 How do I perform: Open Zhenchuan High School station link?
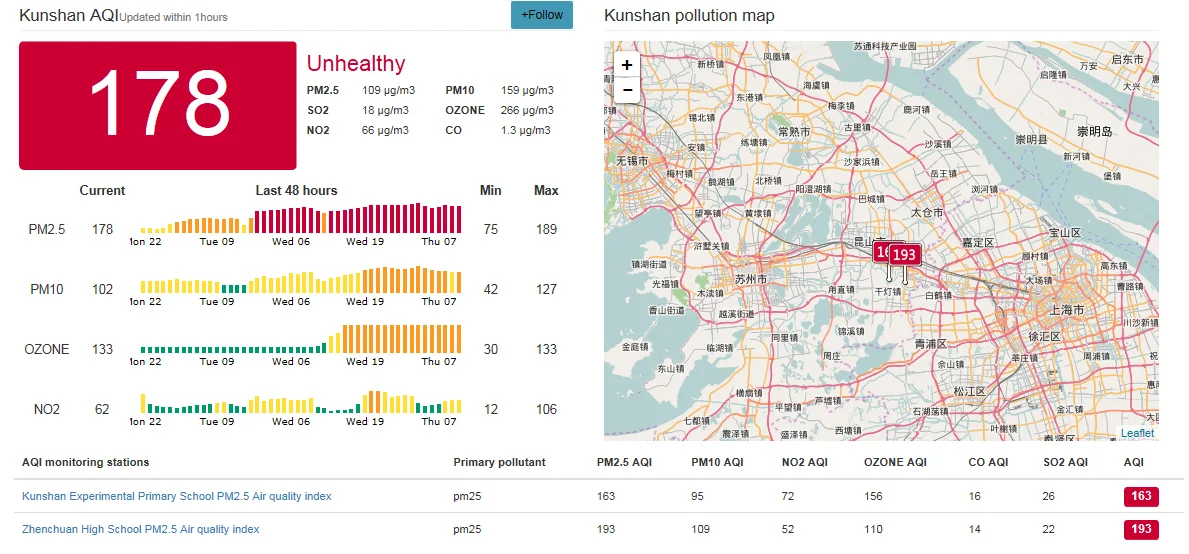click(140, 529)
